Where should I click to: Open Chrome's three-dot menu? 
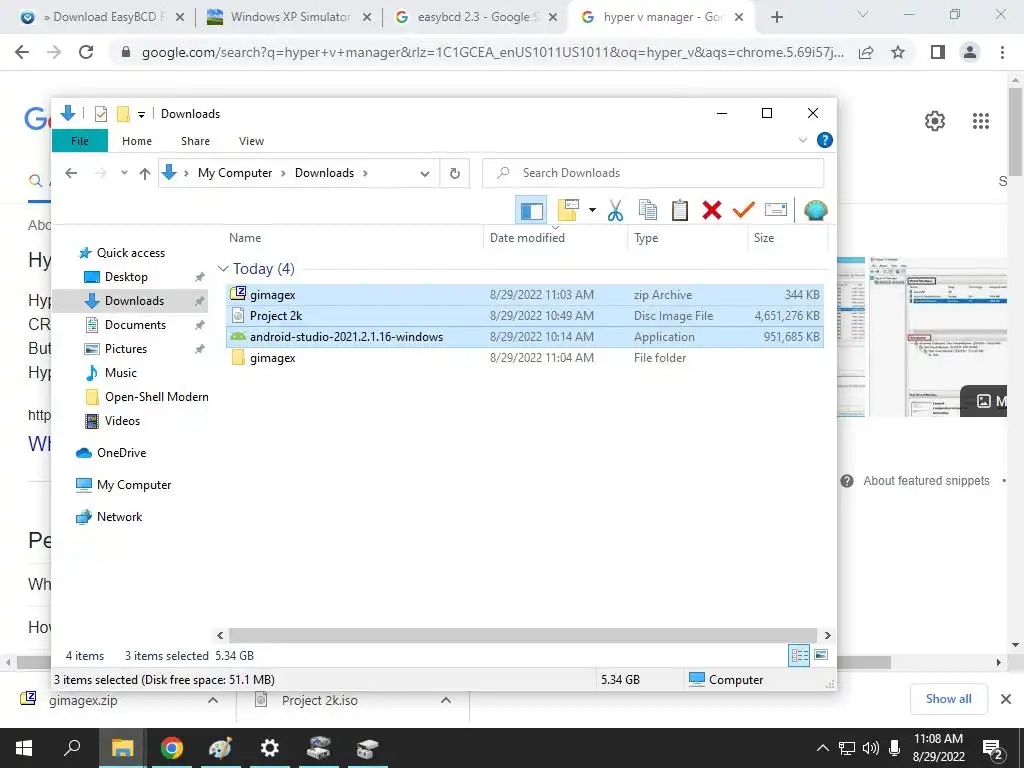tap(1002, 52)
